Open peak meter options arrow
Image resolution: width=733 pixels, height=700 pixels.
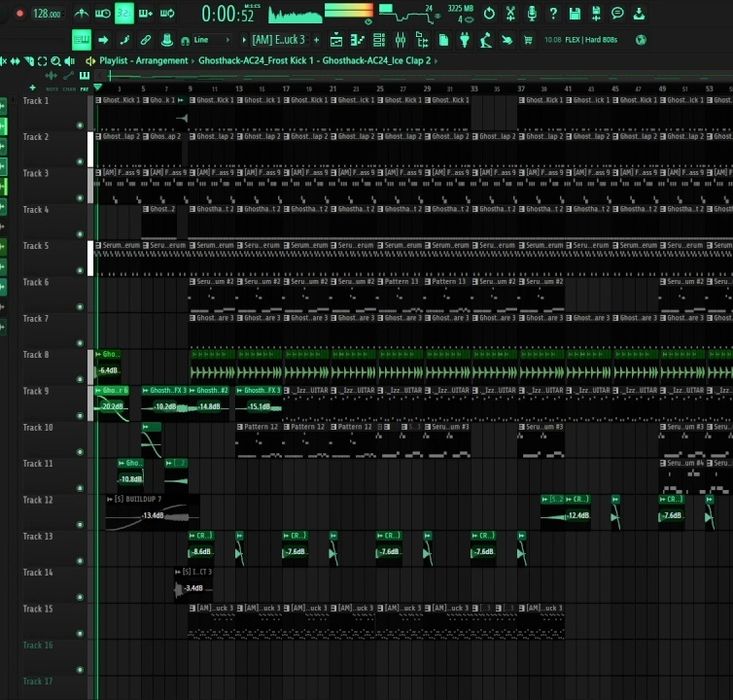click(x=368, y=22)
